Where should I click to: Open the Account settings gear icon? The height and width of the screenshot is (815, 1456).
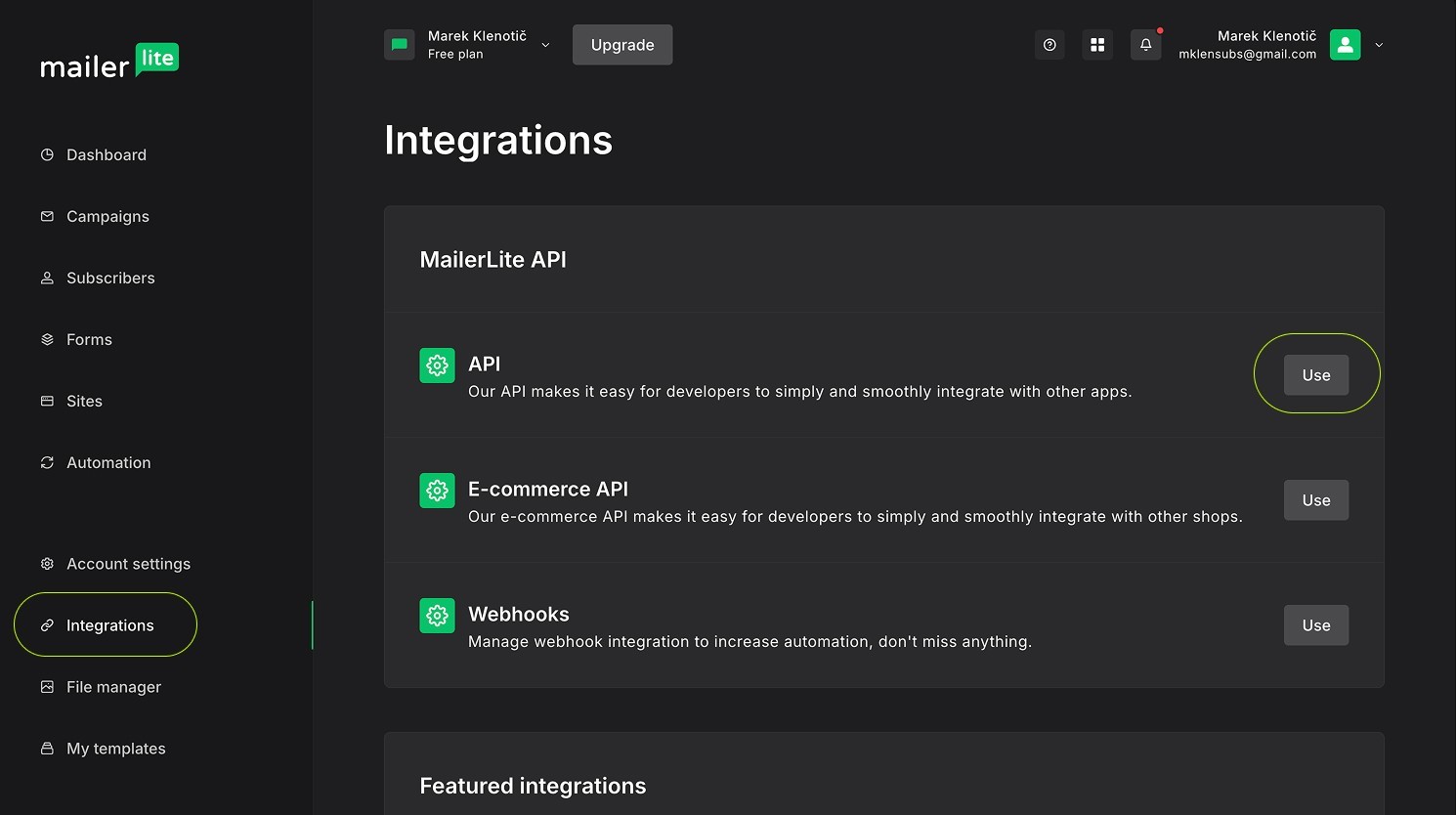[x=47, y=564]
